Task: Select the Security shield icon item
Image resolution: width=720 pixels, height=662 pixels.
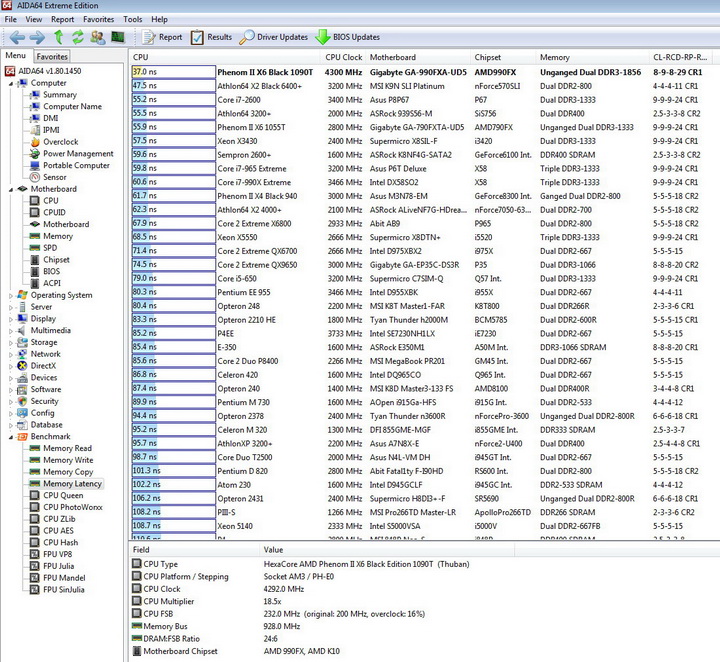Action: coord(22,401)
